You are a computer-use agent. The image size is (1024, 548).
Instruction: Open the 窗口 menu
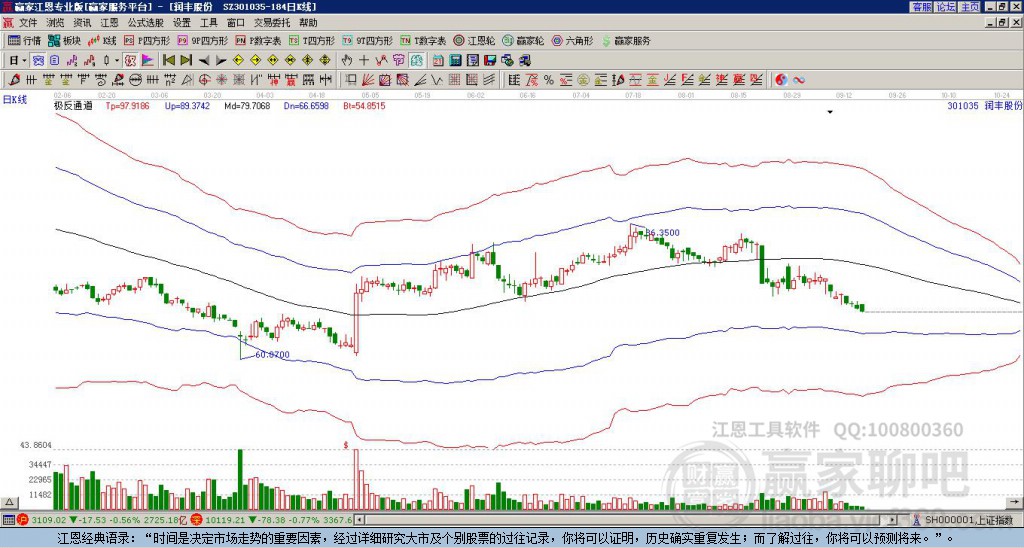coord(236,23)
